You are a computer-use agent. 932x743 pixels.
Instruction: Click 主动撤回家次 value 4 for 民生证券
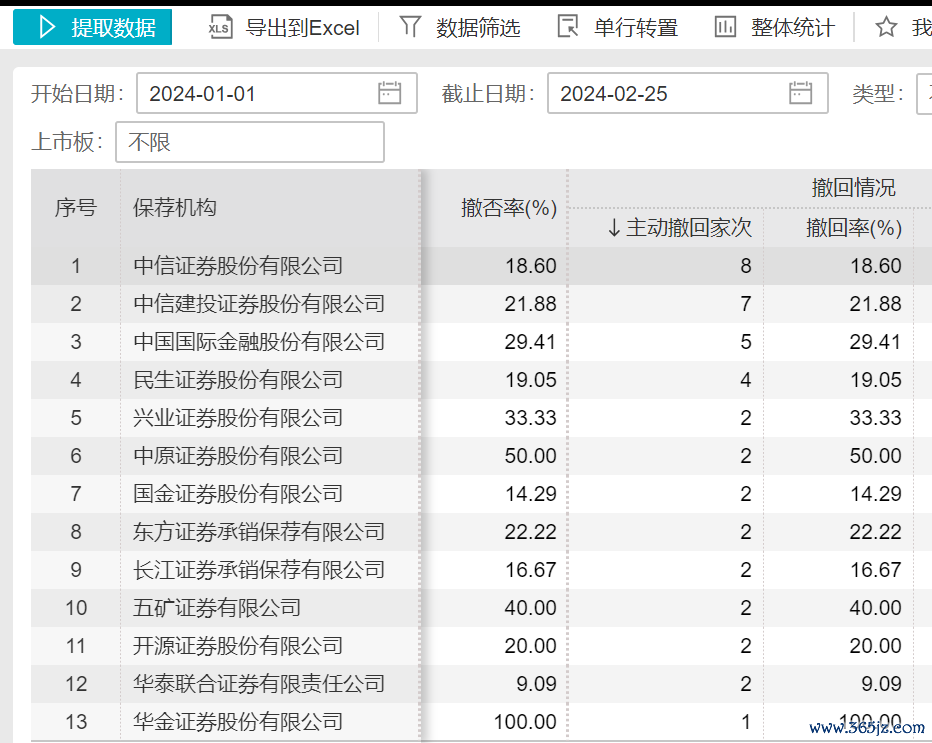pos(746,380)
